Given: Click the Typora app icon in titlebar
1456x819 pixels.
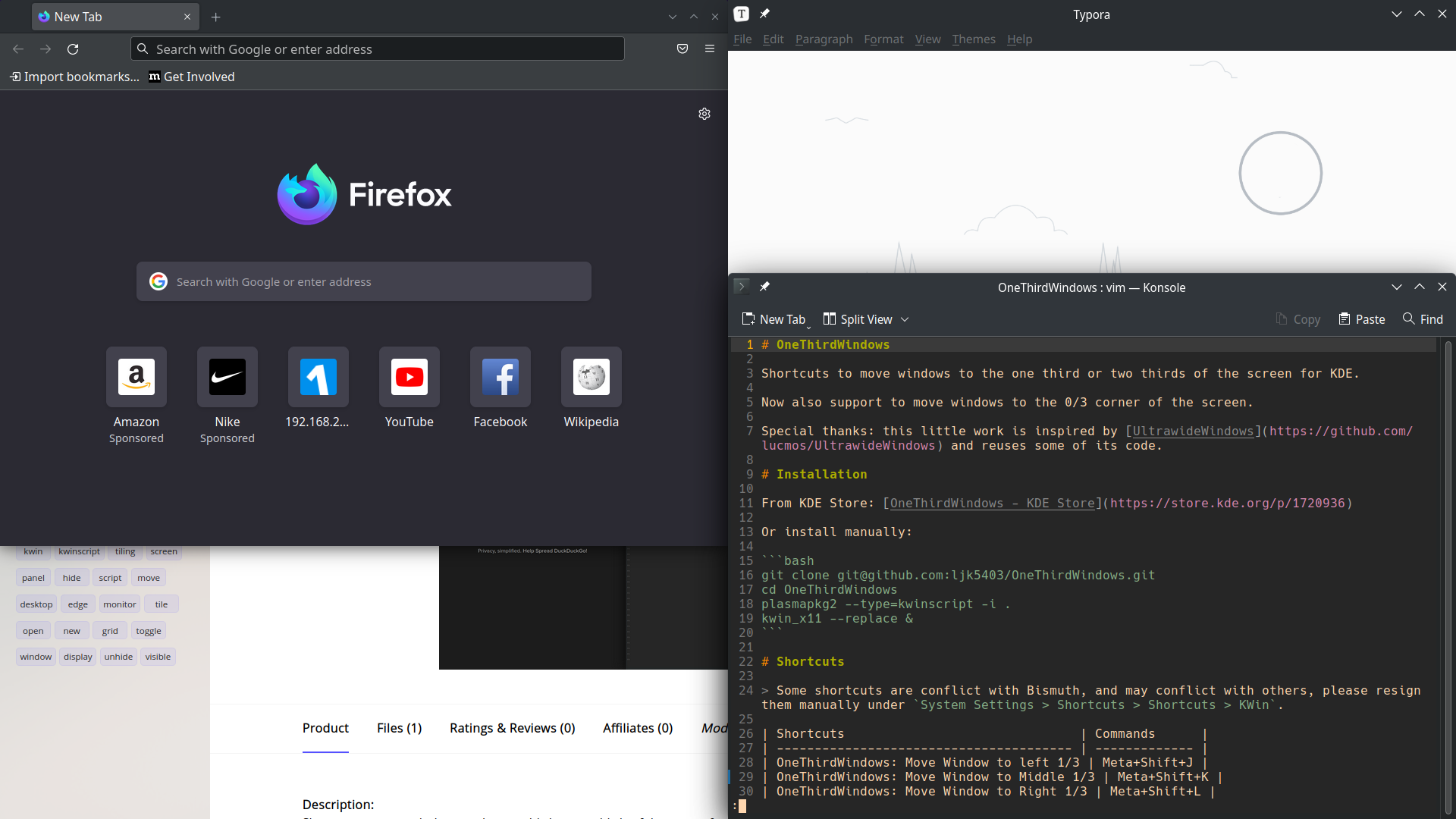Looking at the screenshot, I should point(742,14).
